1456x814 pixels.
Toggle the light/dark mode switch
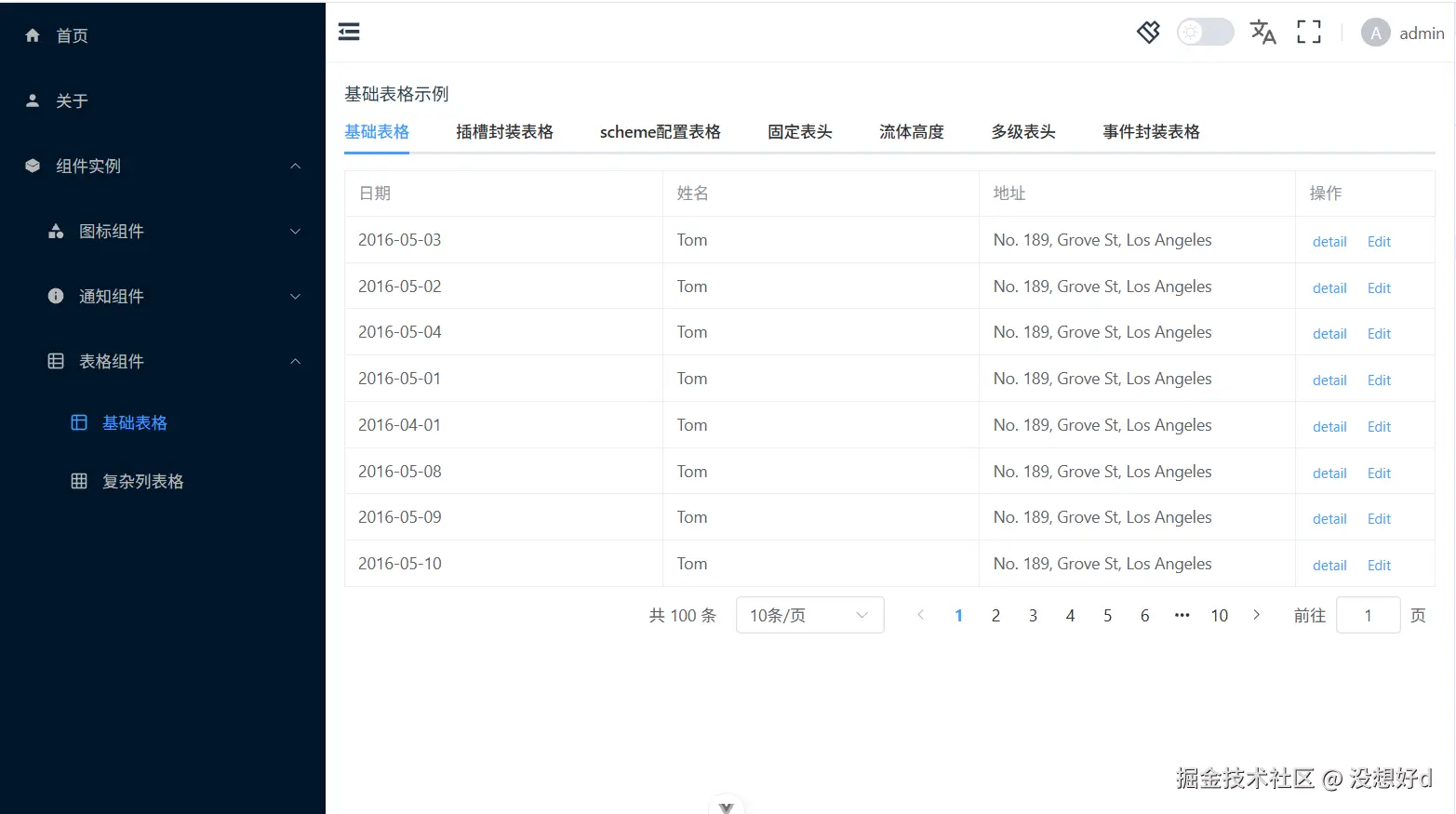(1206, 33)
